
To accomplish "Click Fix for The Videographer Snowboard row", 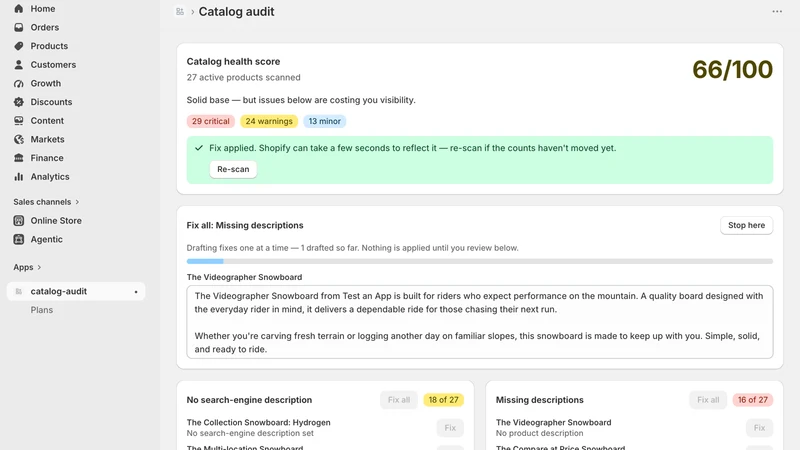I will (x=759, y=428).
